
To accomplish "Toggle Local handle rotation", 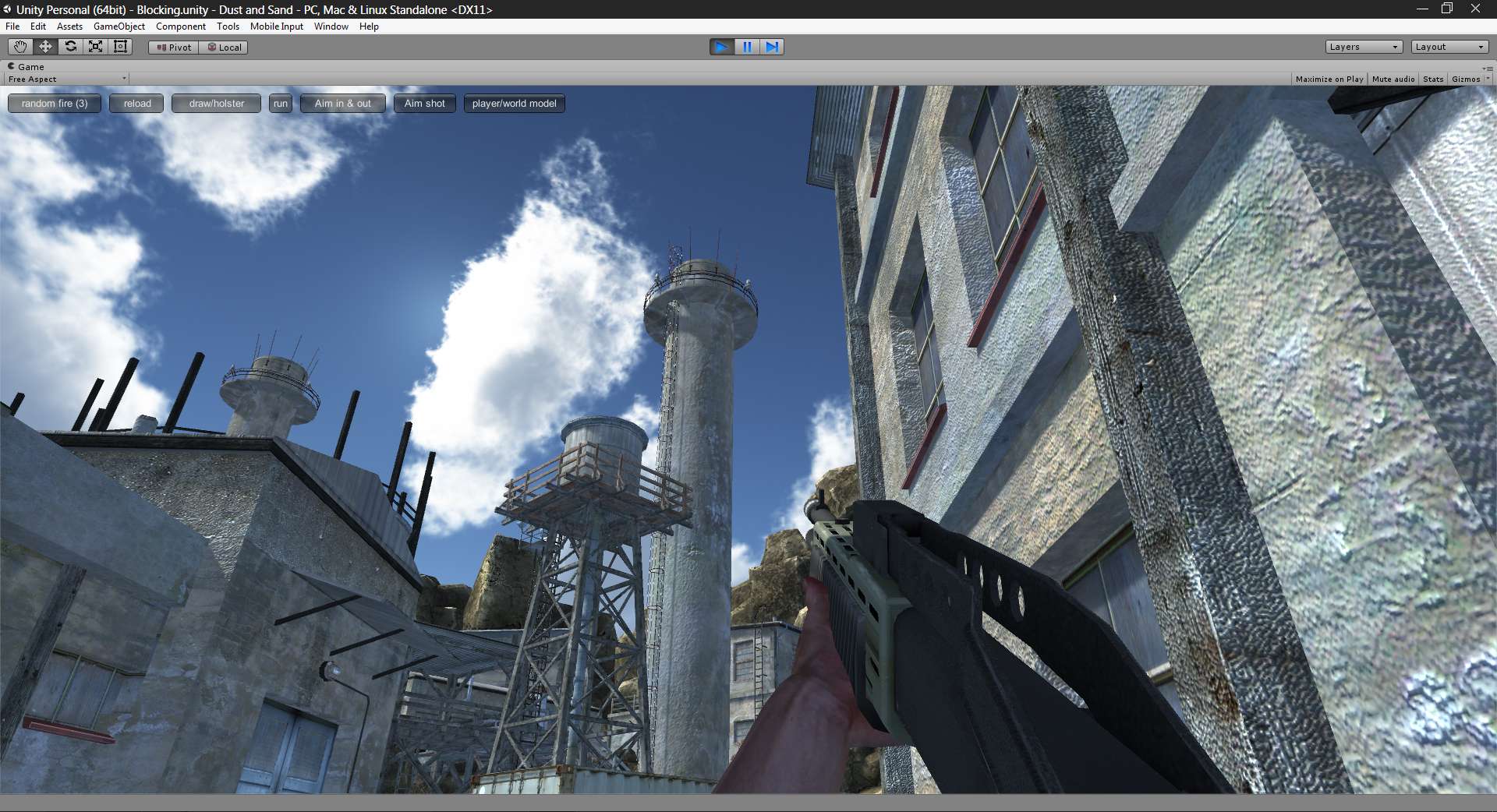I will click(x=224, y=48).
